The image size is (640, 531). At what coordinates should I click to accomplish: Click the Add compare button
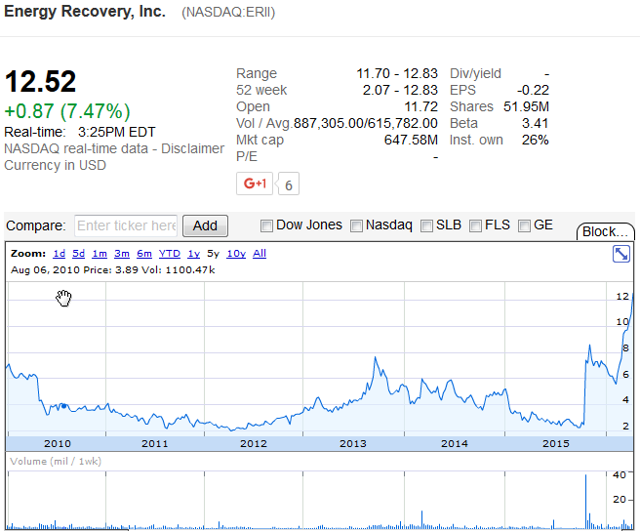[205, 226]
